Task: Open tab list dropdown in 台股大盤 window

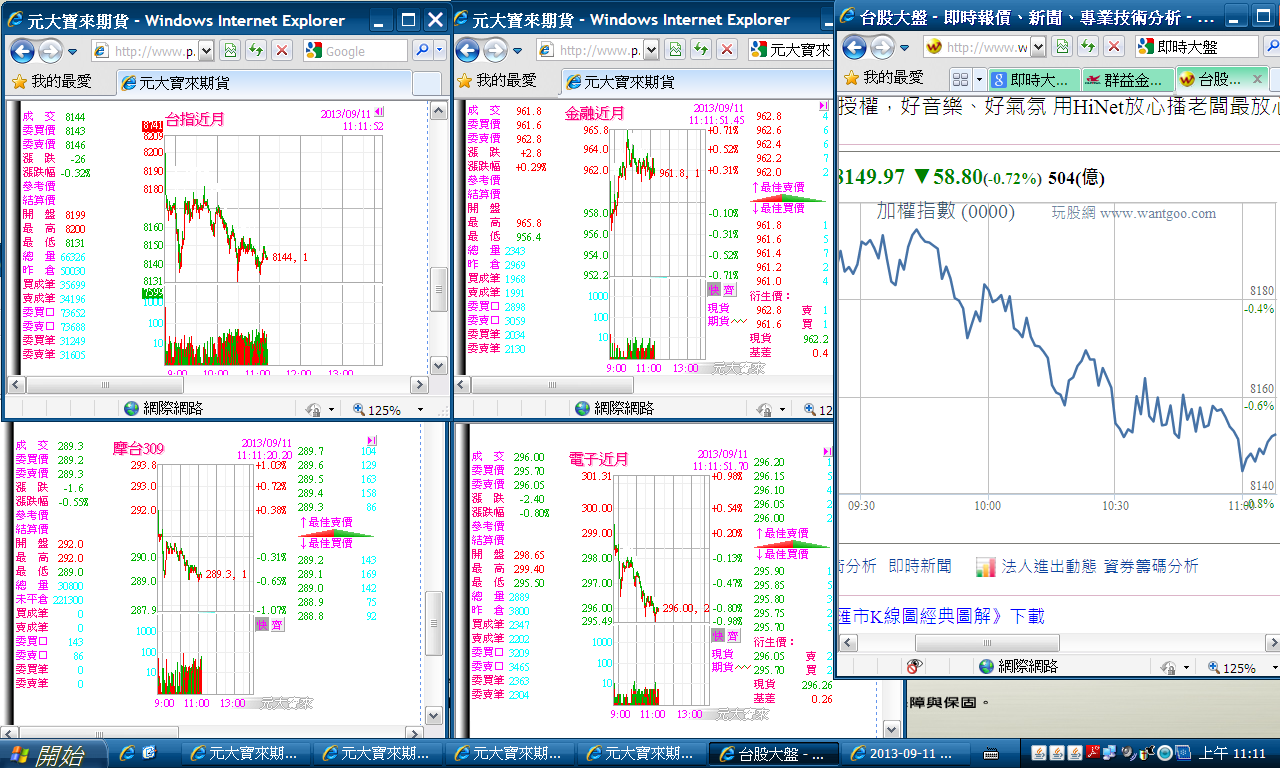Action: click(978, 79)
